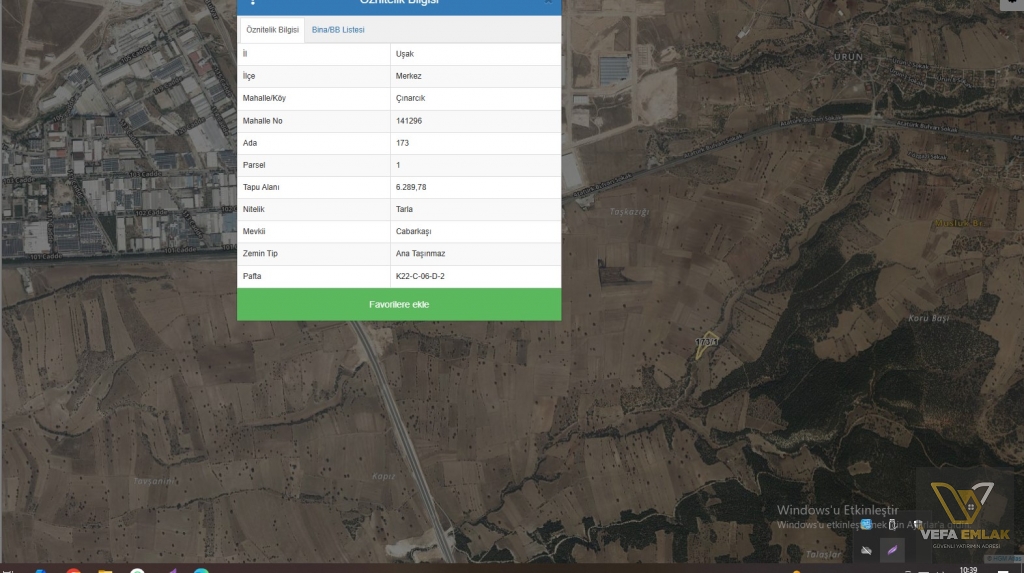Click the yellow 'Musluk Br.' map label
Screen dimensions: 1024x573
pyautogui.click(x=959, y=223)
